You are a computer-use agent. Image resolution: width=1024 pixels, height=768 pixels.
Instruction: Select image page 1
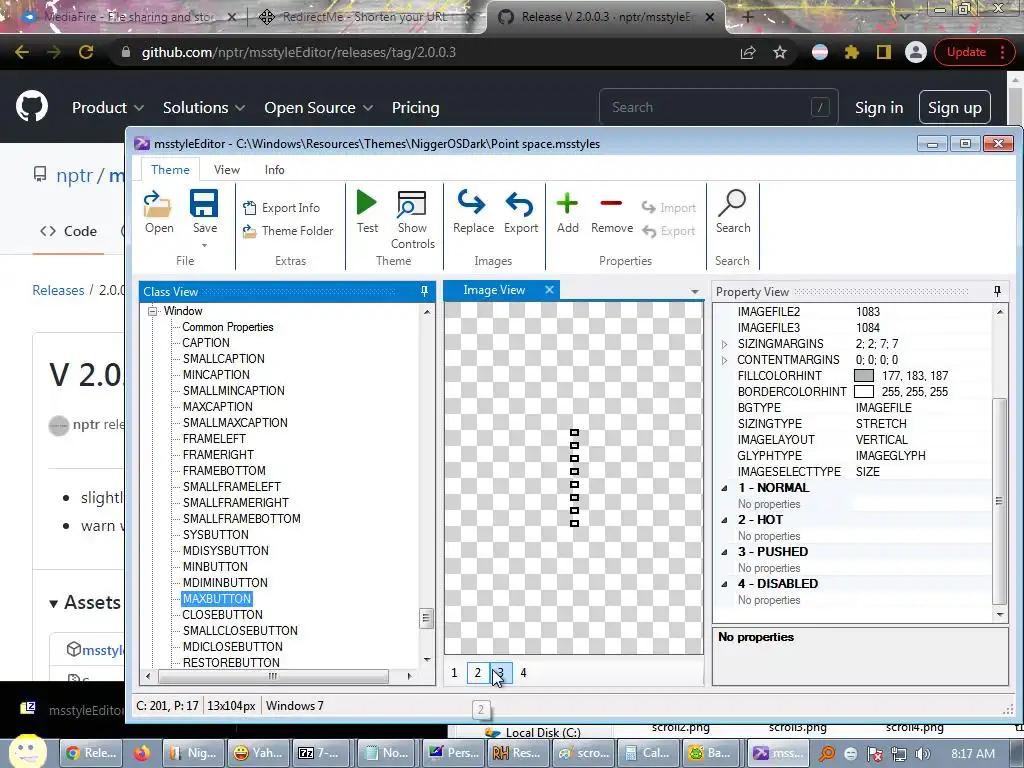point(455,673)
